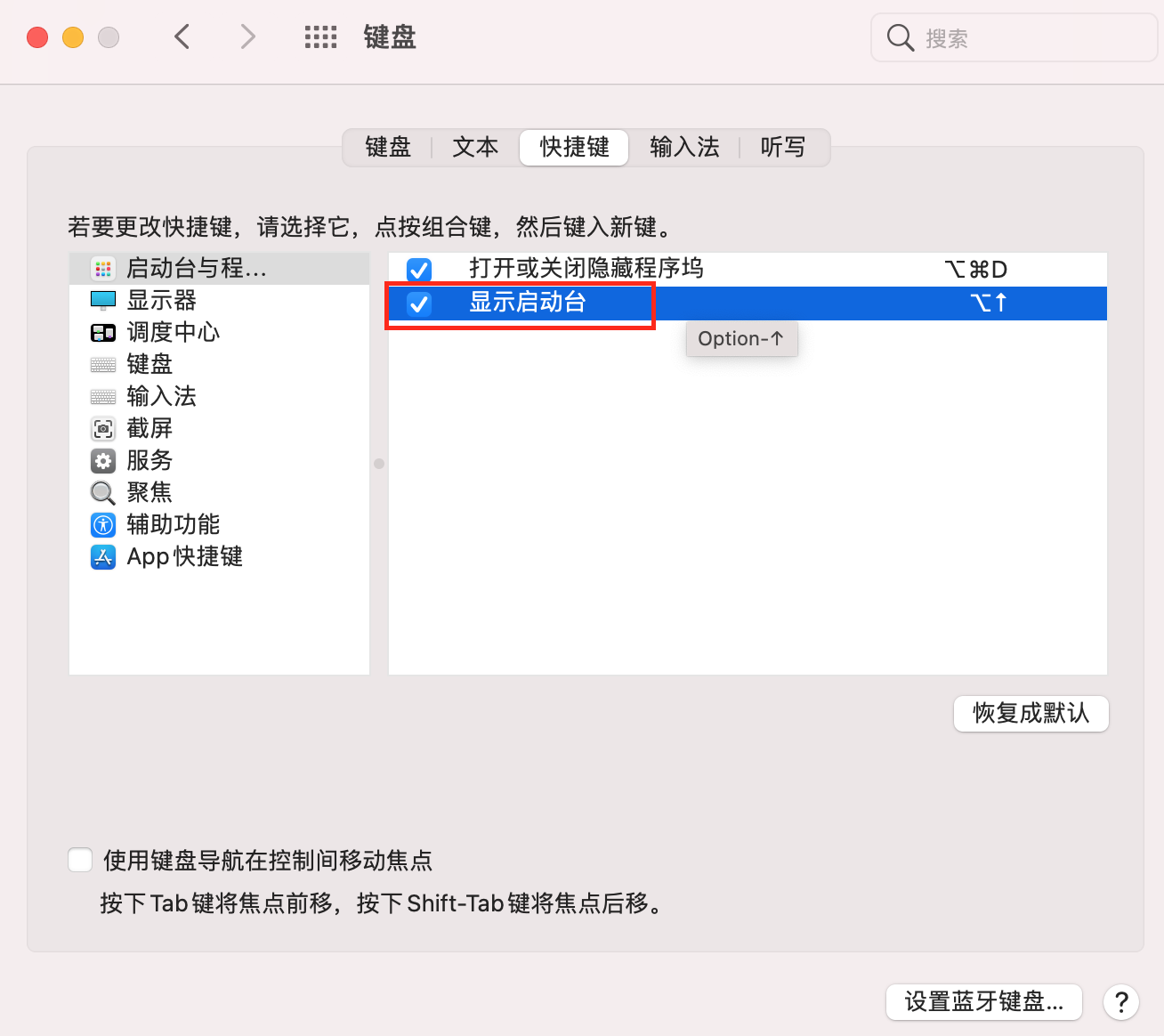Click the 输入法 input source icon in sidebar
Viewport: 1164px width, 1036px height.
(x=103, y=396)
